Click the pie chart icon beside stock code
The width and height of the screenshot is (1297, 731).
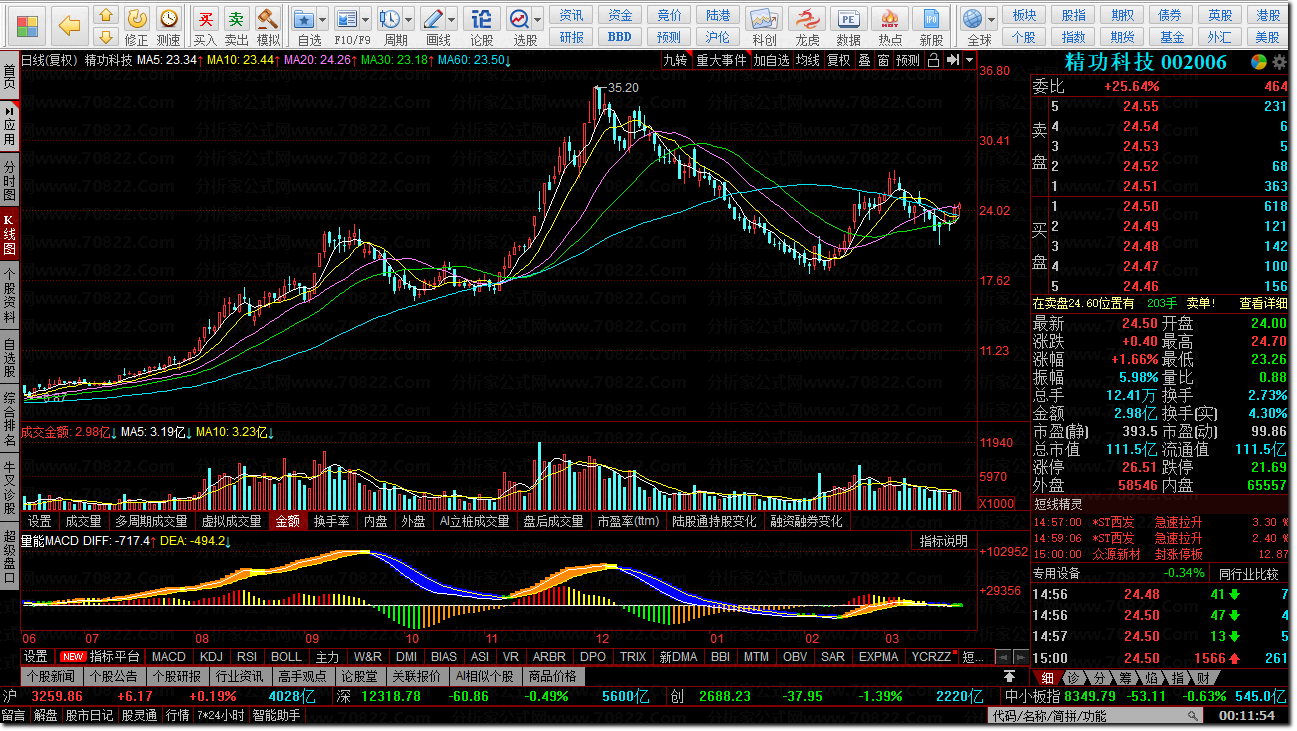(x=1259, y=62)
